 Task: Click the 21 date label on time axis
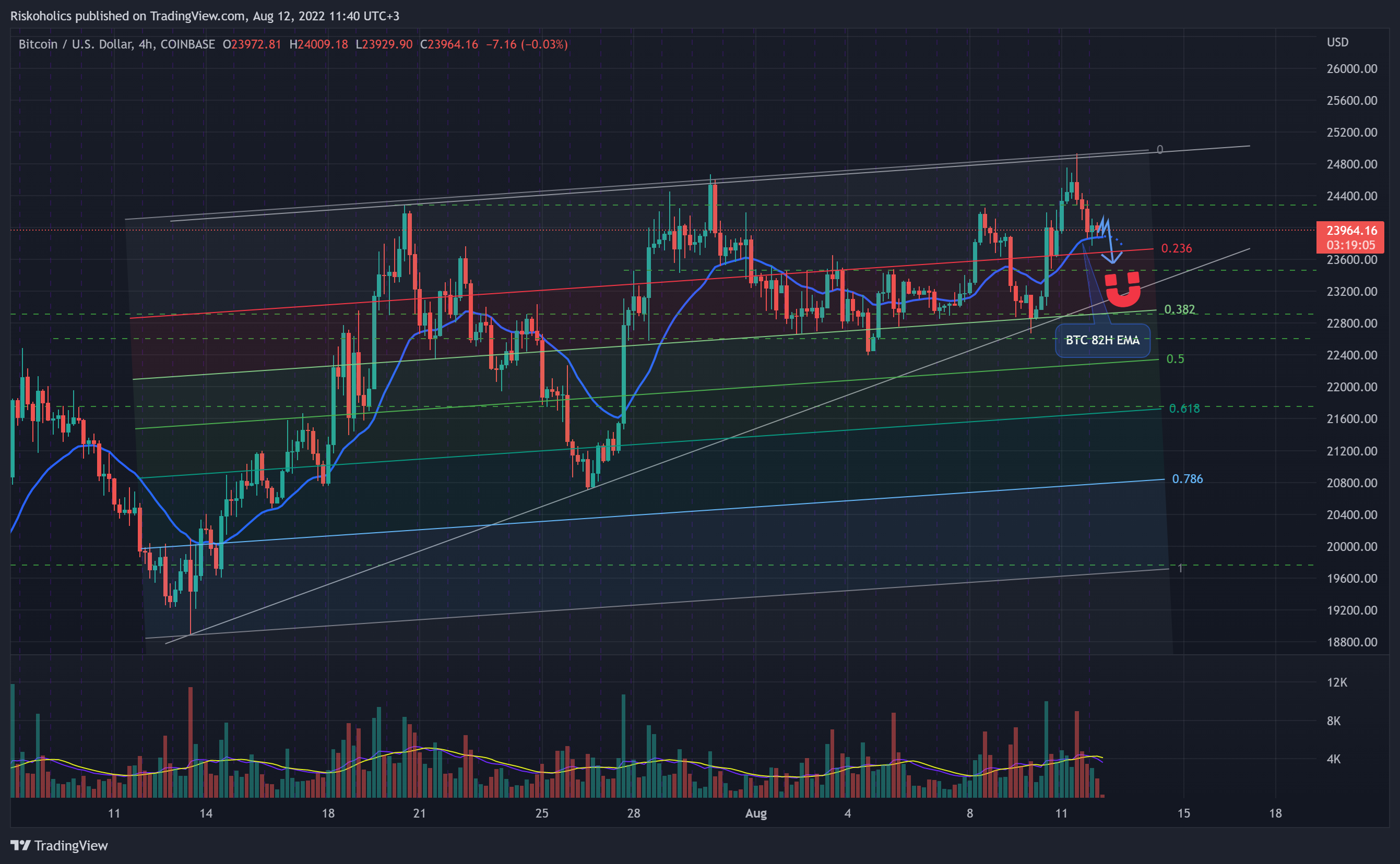(x=420, y=813)
